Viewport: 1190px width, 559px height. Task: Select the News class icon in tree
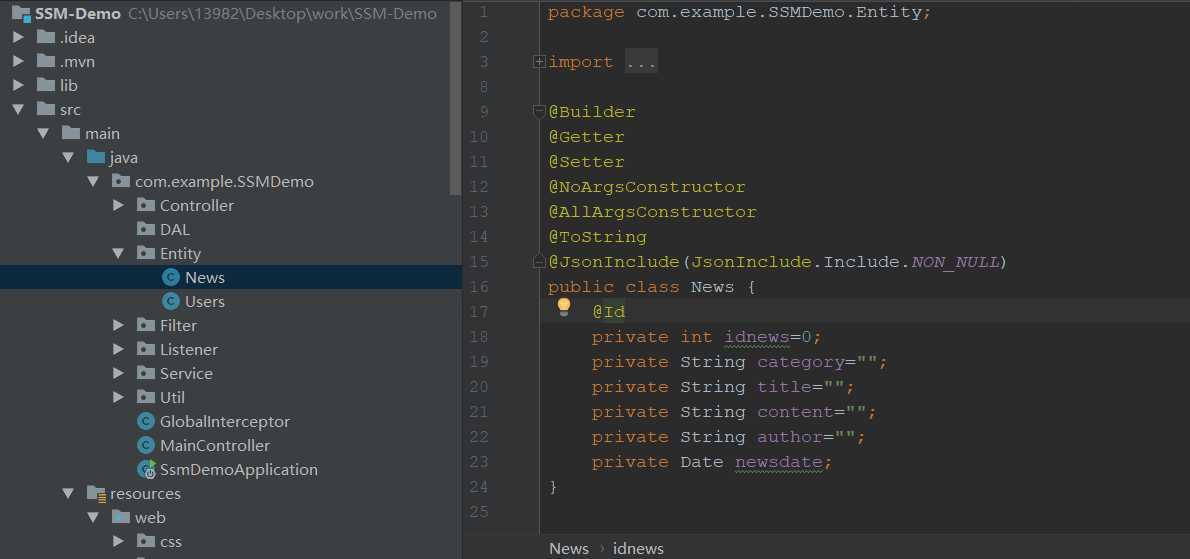pyautogui.click(x=171, y=277)
